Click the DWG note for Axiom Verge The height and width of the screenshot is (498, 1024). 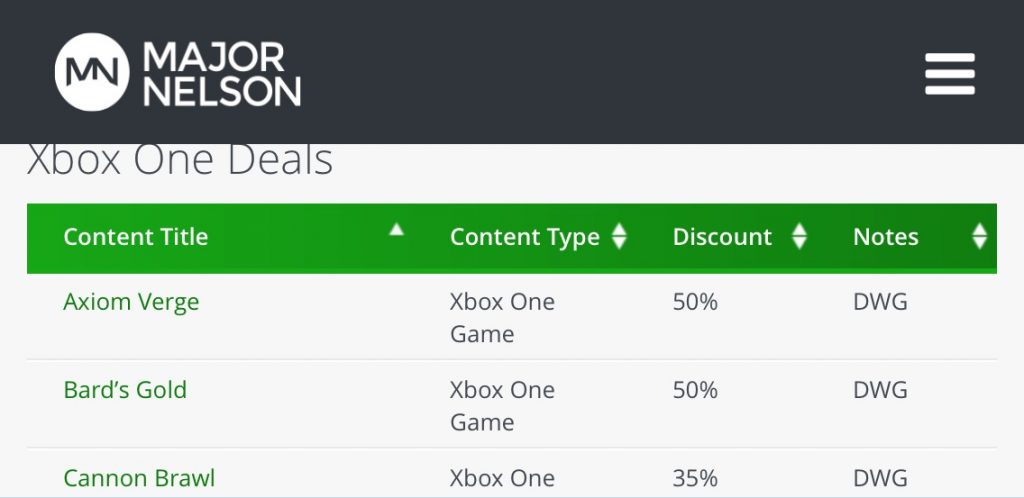(x=880, y=302)
